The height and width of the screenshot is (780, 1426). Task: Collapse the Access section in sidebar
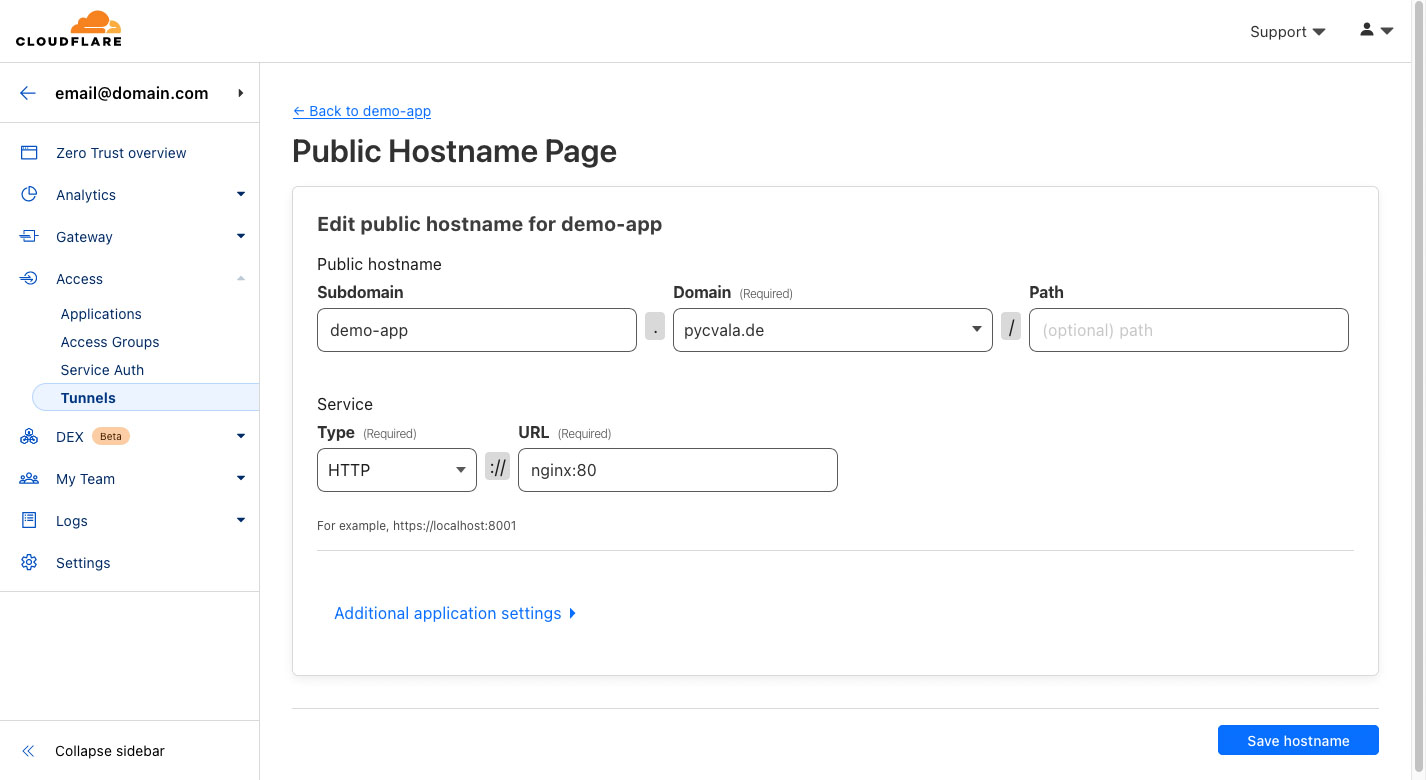pos(240,279)
